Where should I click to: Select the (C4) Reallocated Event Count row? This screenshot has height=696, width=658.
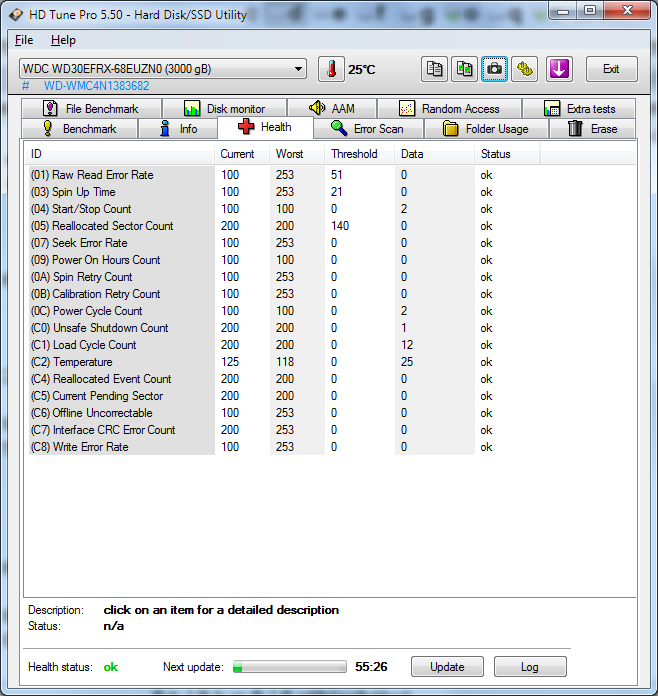pyautogui.click(x=284, y=379)
